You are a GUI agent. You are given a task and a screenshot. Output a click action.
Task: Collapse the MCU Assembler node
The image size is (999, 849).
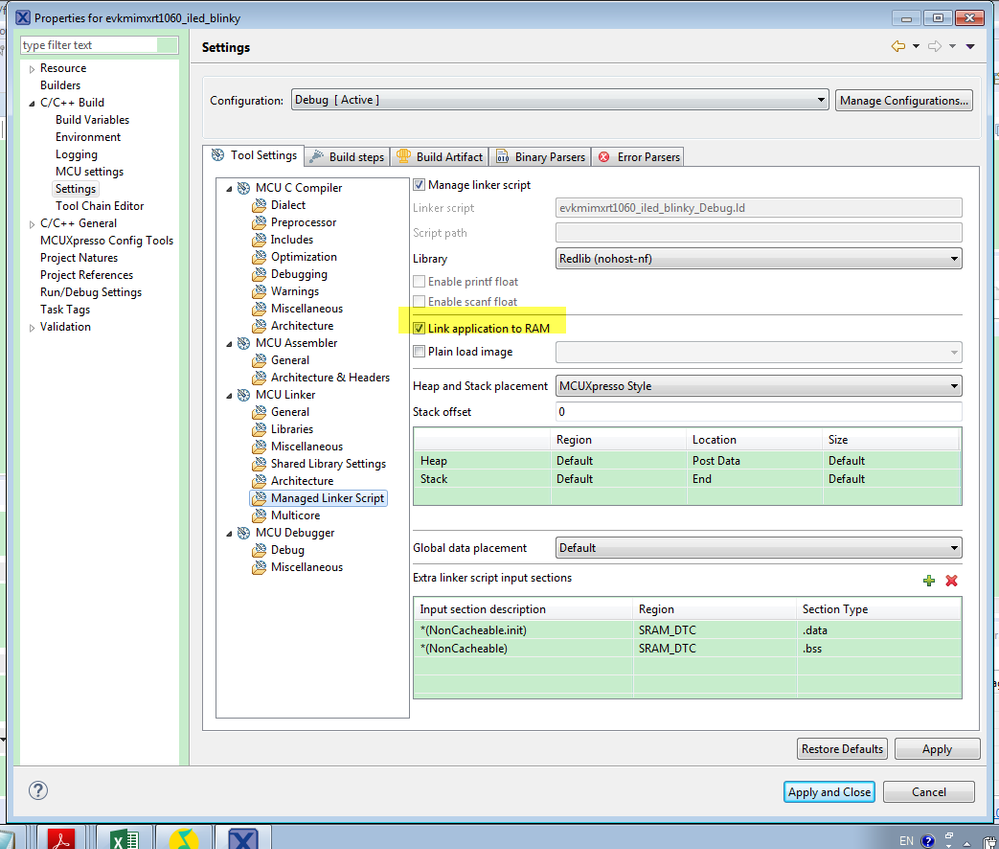(229, 343)
